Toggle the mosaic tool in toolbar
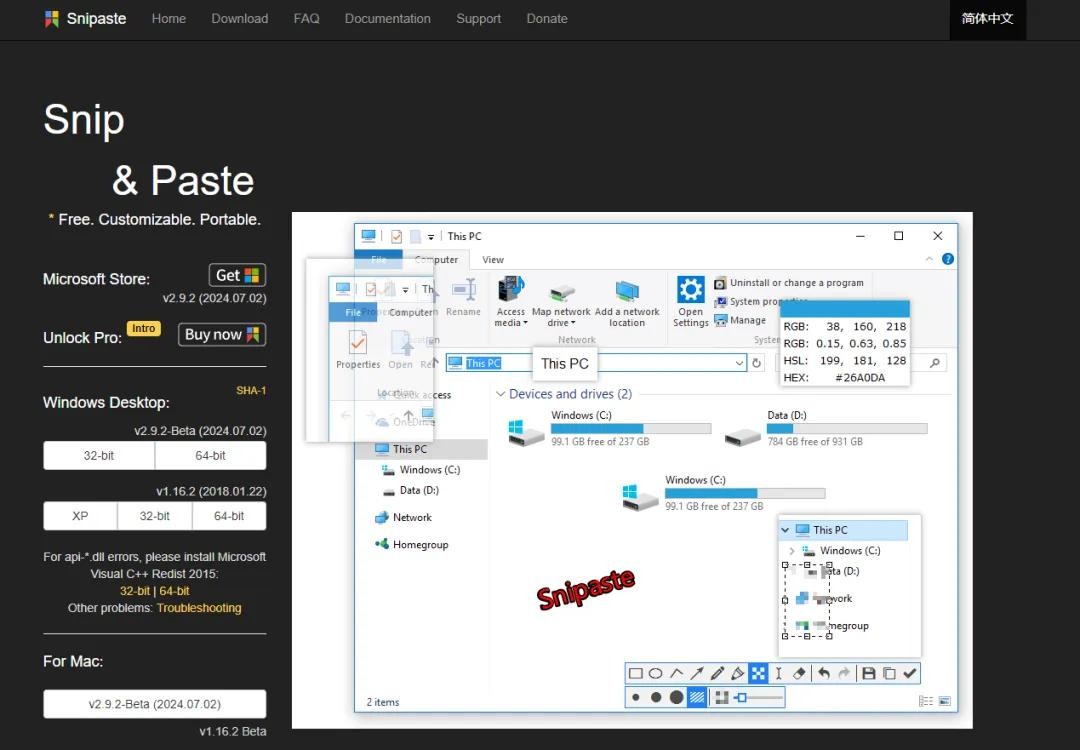1080x750 pixels. (x=758, y=674)
